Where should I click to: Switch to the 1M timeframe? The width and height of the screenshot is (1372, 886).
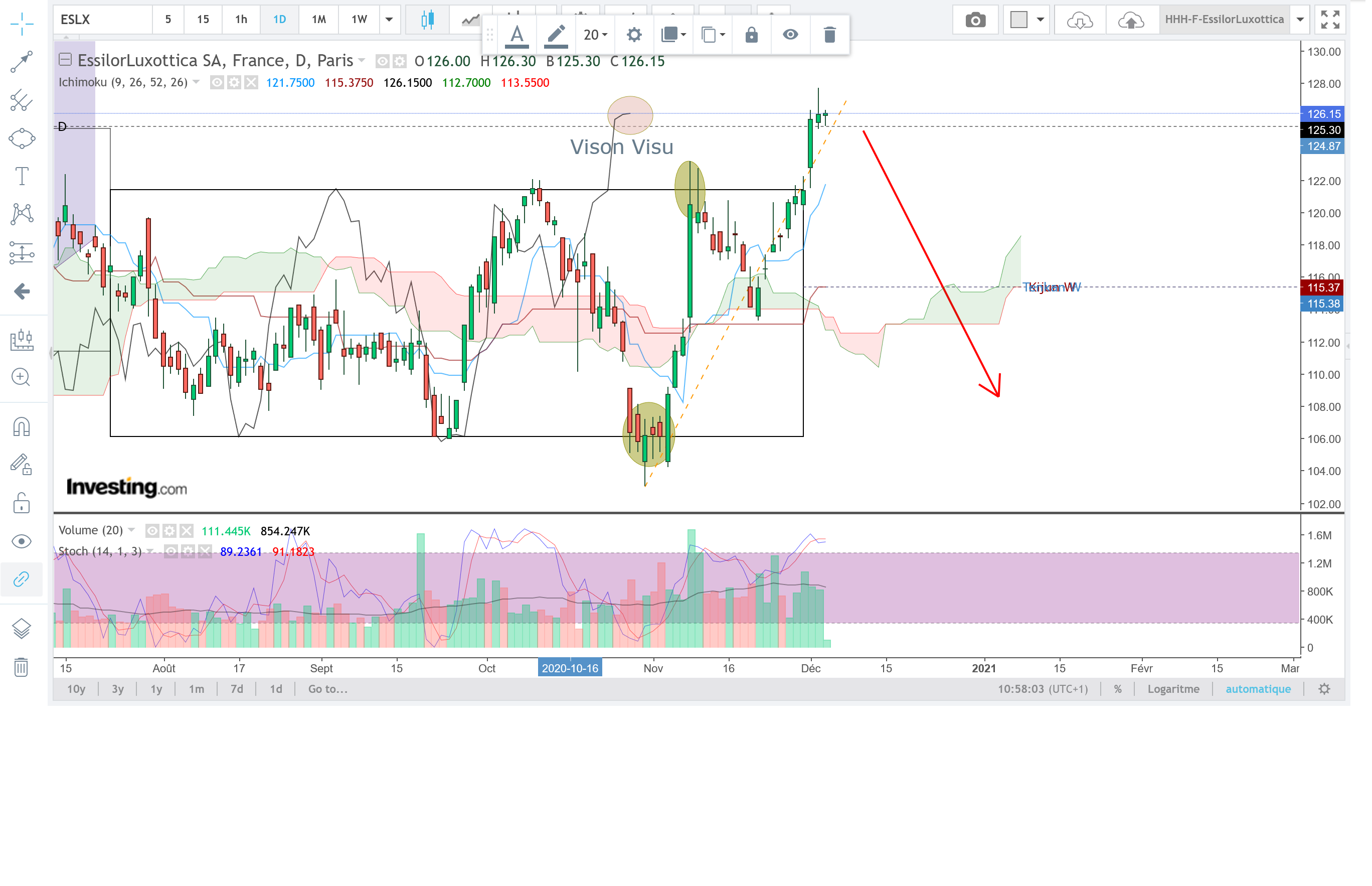[318, 20]
